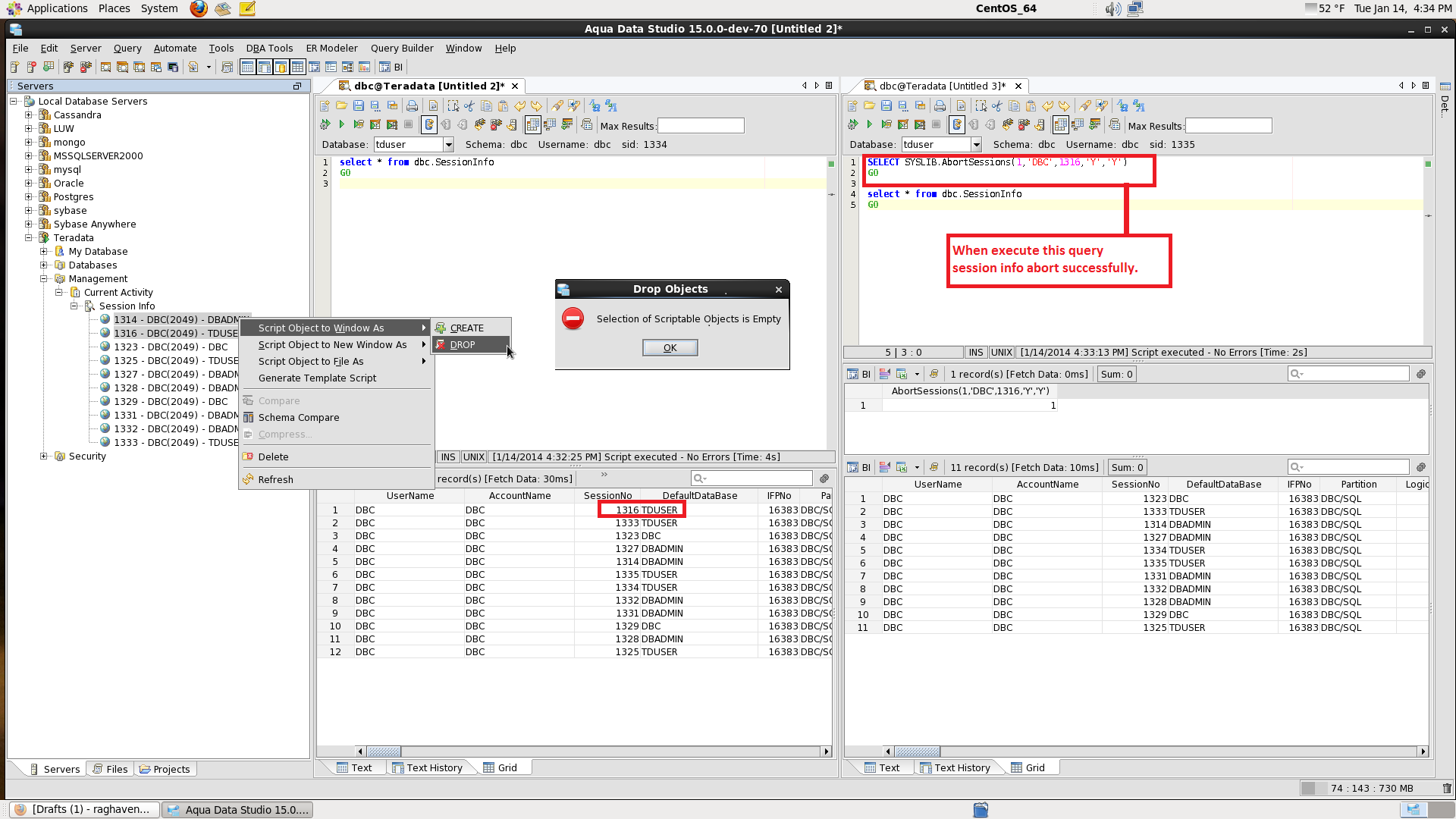Expand the Oracle server node

click(x=29, y=184)
